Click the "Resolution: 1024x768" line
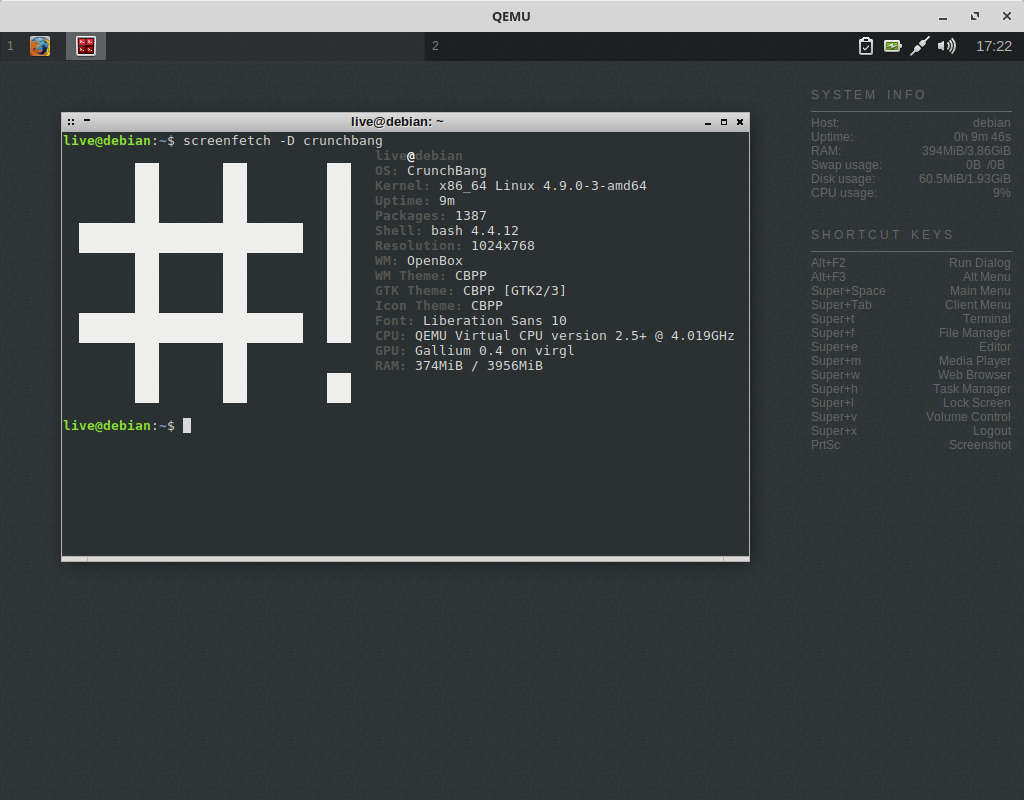This screenshot has width=1024, height=800. pyautogui.click(x=455, y=246)
